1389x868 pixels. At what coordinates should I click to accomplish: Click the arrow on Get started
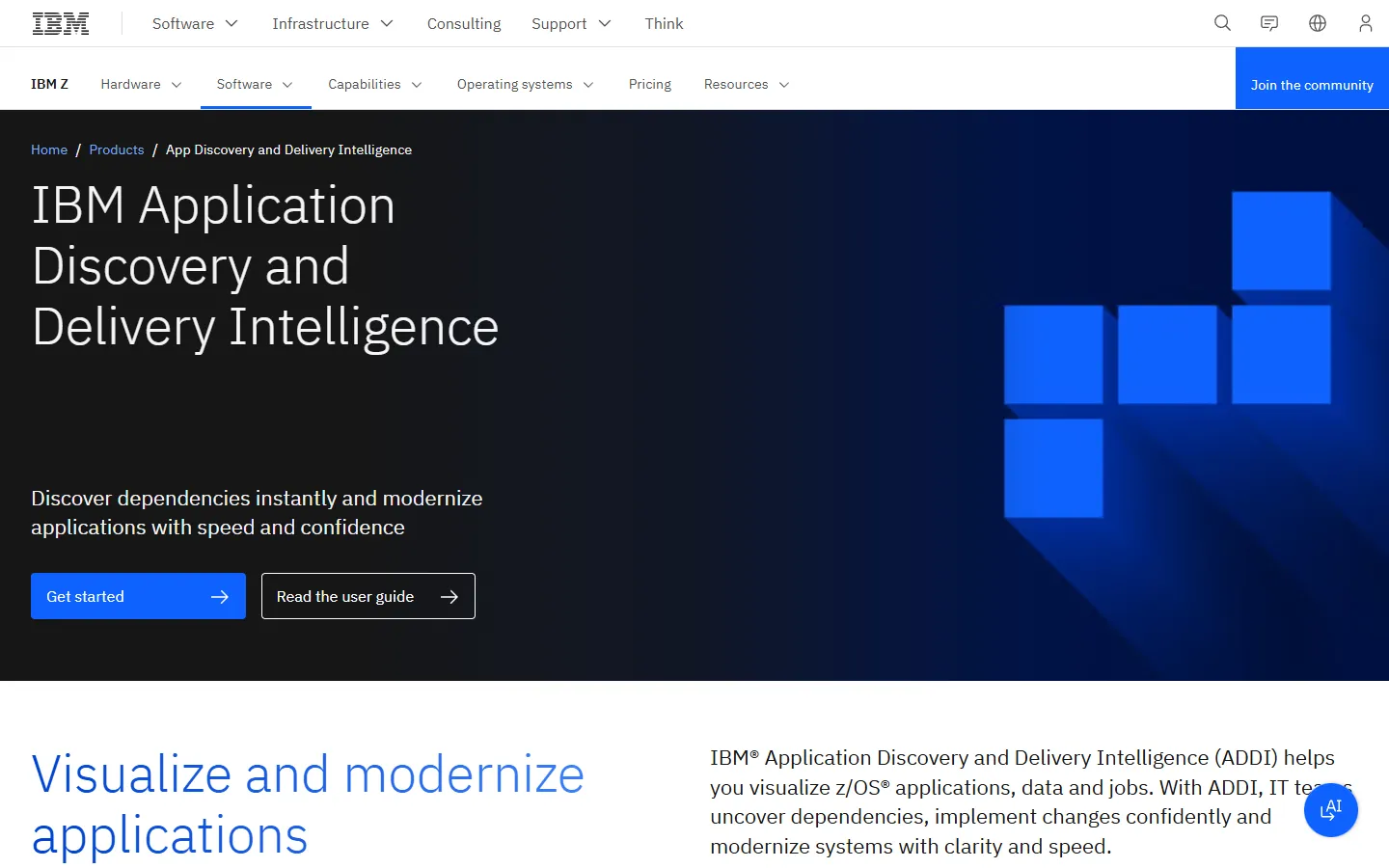tap(220, 597)
